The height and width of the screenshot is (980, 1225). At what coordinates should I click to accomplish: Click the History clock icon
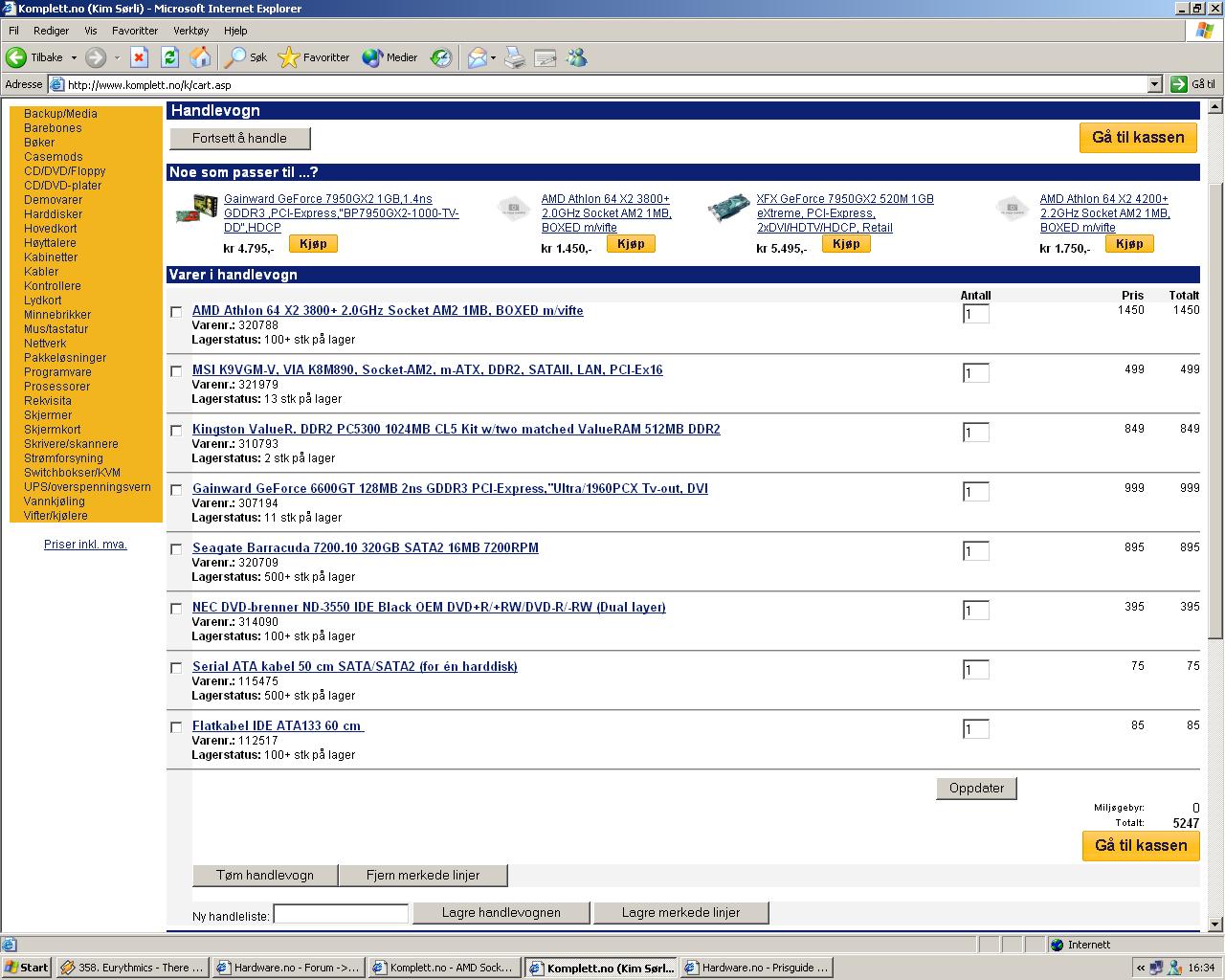[x=440, y=57]
